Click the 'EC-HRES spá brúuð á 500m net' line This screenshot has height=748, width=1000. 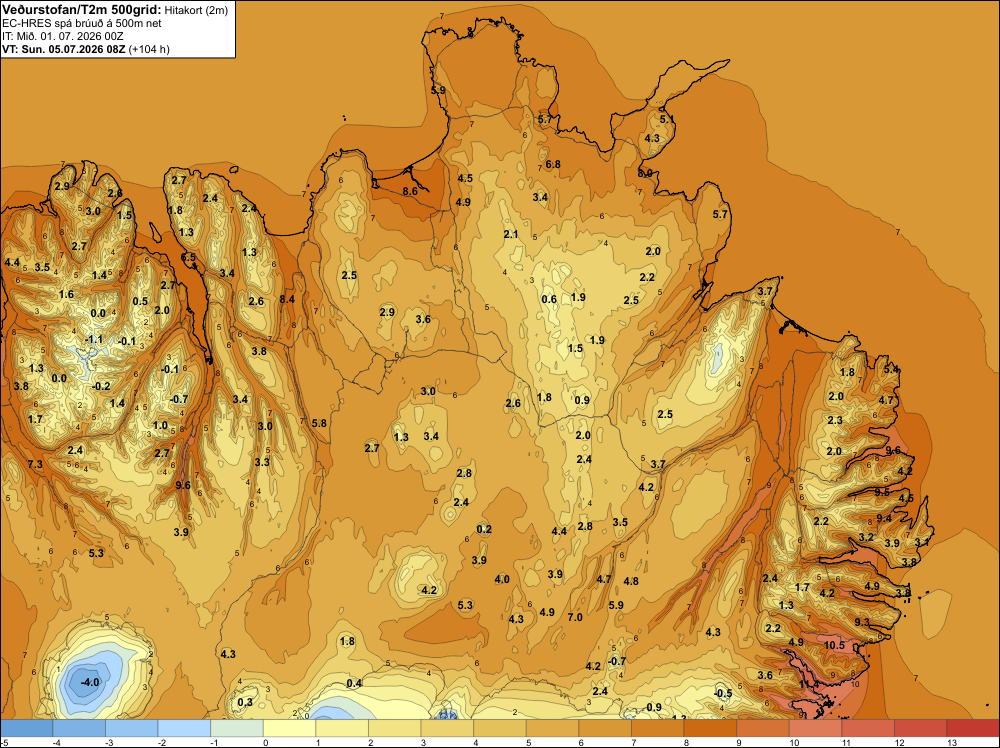[x=82, y=24]
